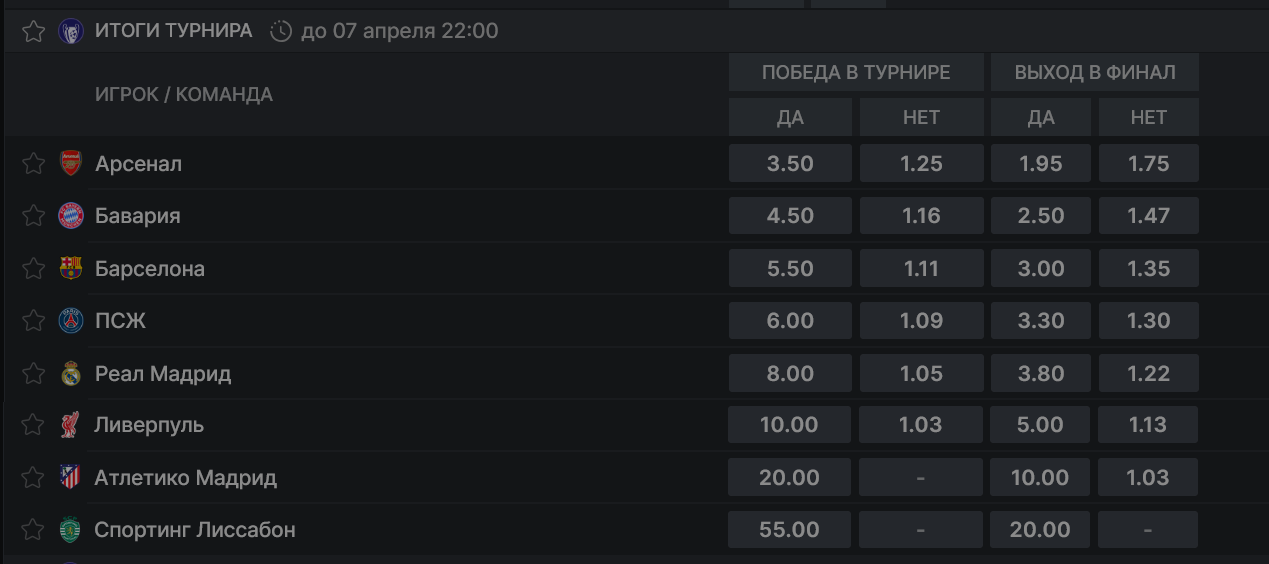Select Арсенал tournament win odds 3.50
The height and width of the screenshot is (564, 1269).
790,163
